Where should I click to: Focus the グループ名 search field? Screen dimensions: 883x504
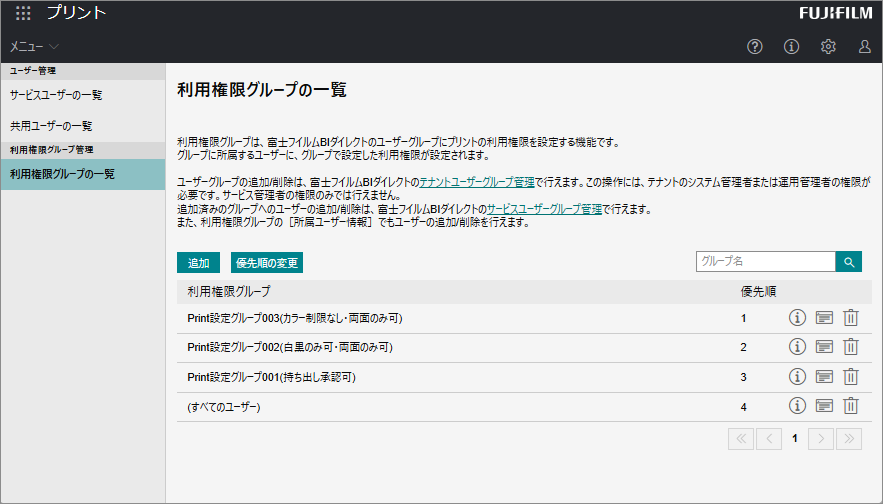[x=765, y=261]
